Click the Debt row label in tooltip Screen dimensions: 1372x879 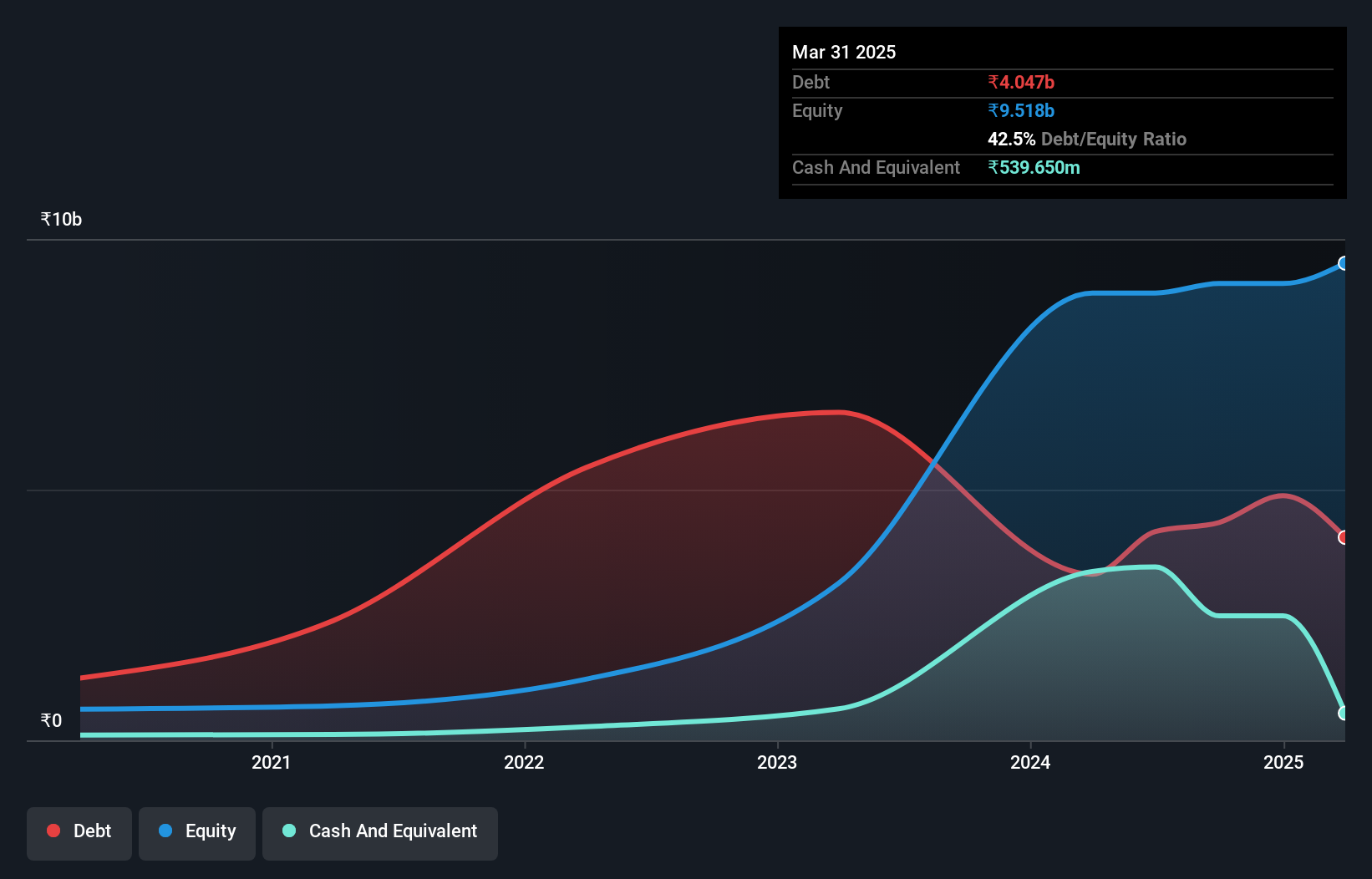[810, 82]
